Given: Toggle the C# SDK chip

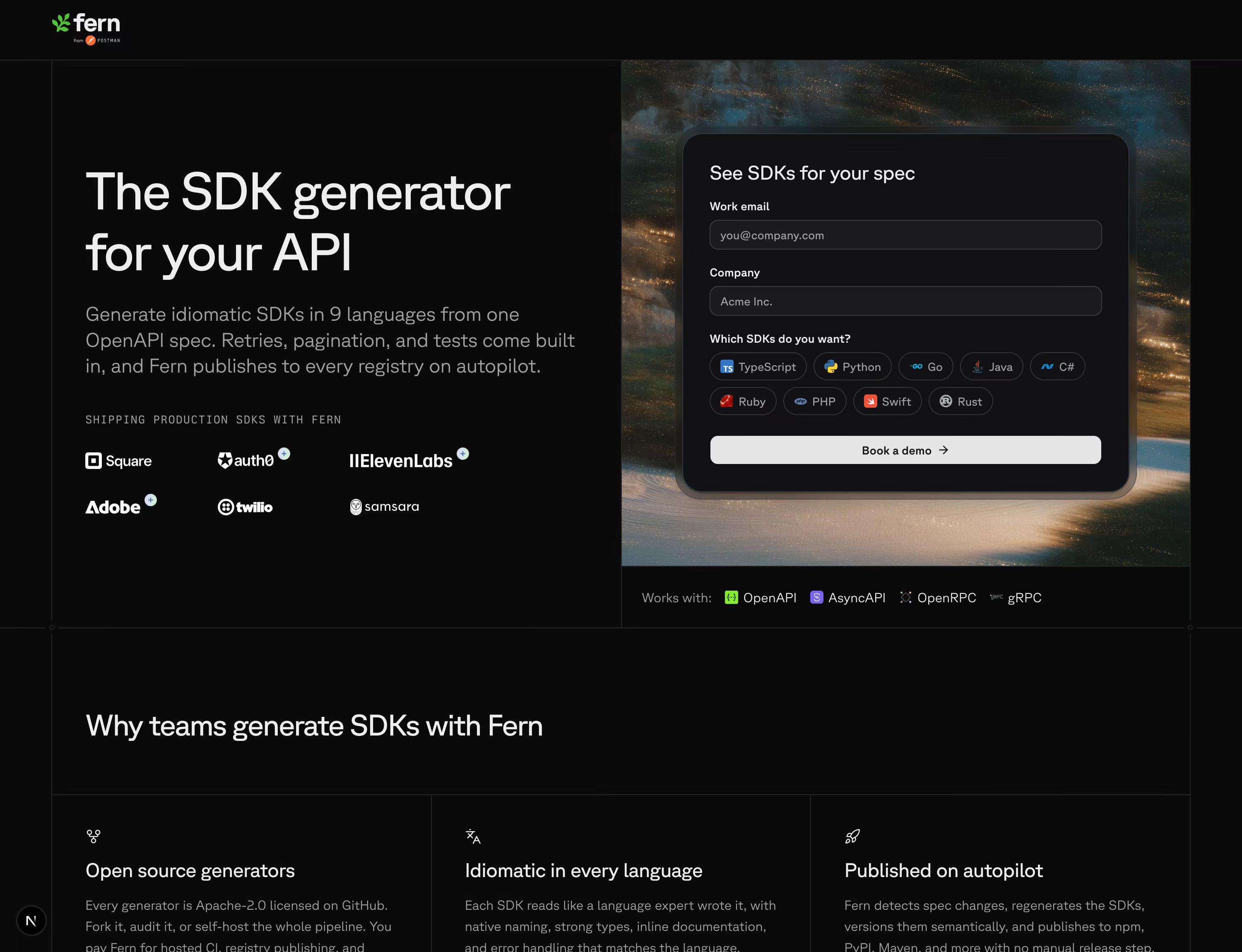Looking at the screenshot, I should coord(1057,367).
